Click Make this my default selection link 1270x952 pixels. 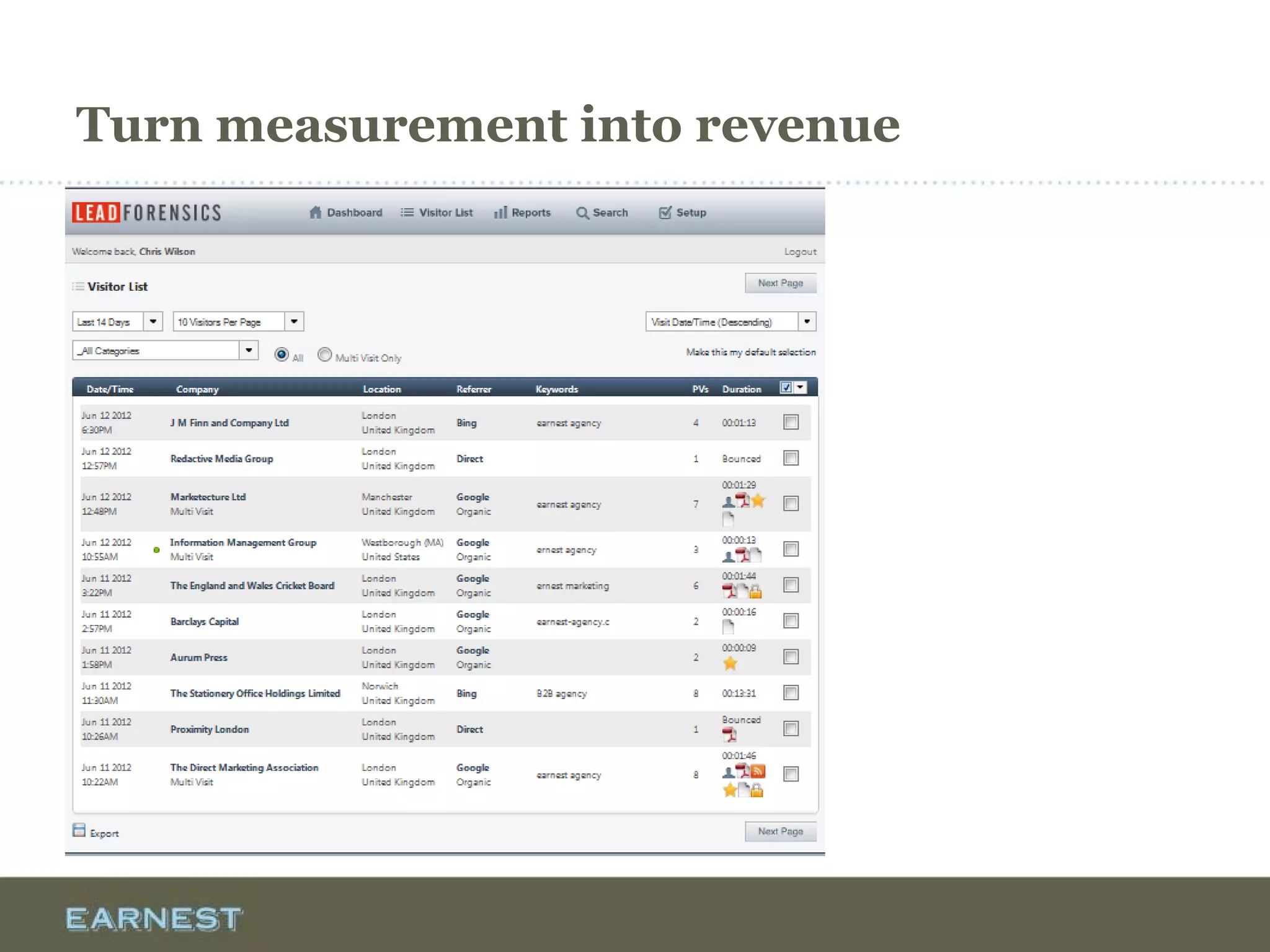click(751, 352)
